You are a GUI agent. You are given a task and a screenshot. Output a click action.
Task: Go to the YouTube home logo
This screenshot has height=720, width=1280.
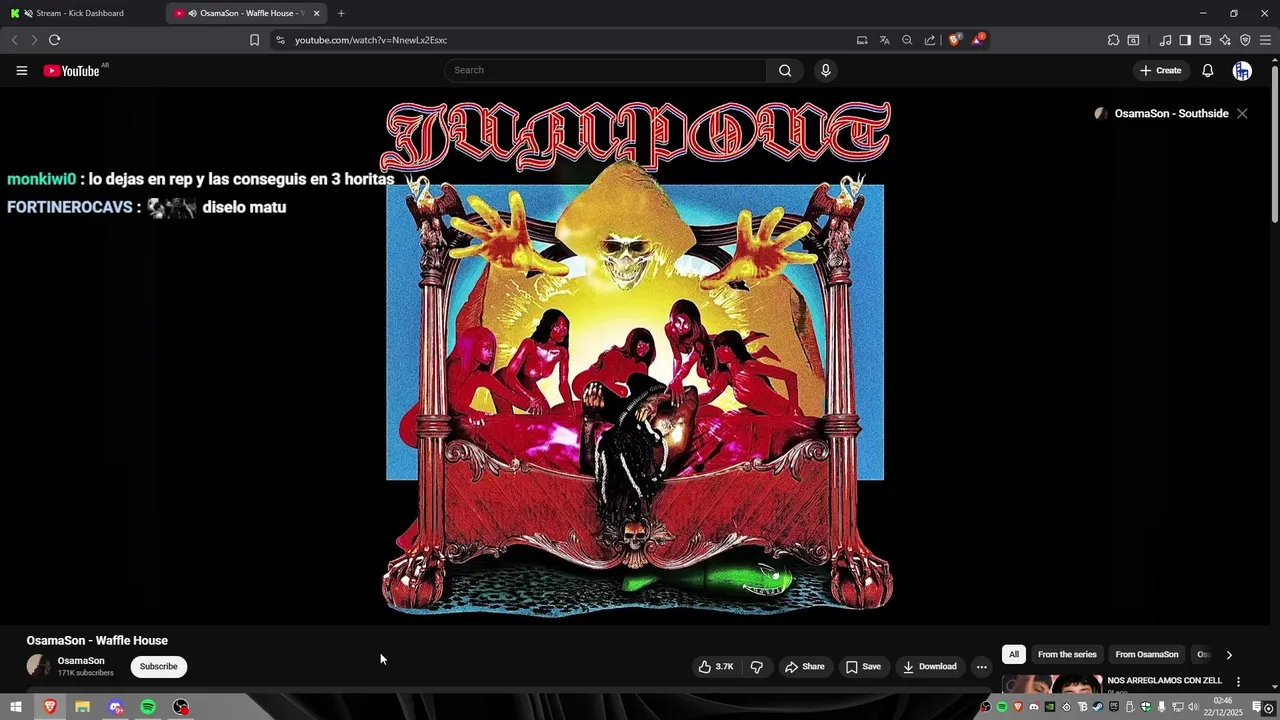click(x=72, y=70)
